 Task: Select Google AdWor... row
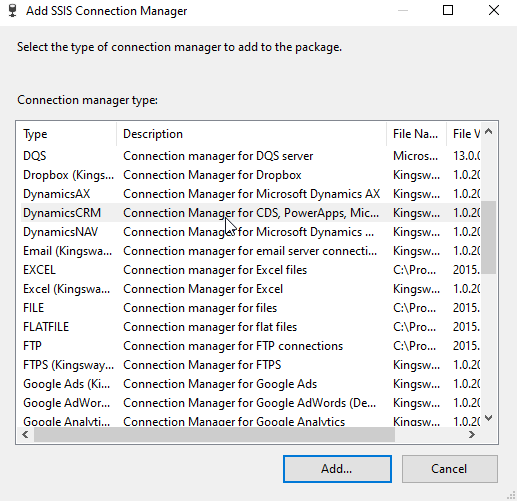(250, 403)
